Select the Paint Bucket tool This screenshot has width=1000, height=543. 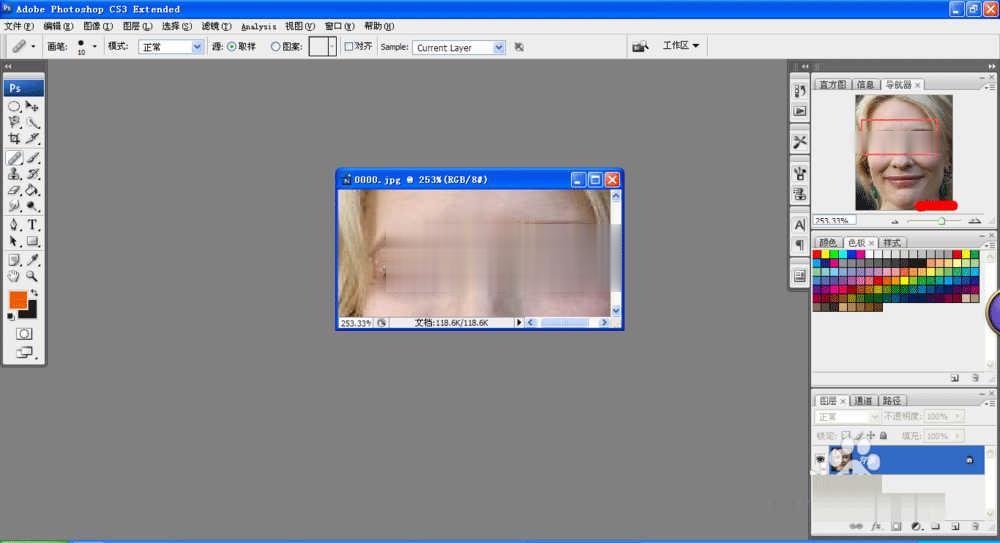pyautogui.click(x=32, y=190)
